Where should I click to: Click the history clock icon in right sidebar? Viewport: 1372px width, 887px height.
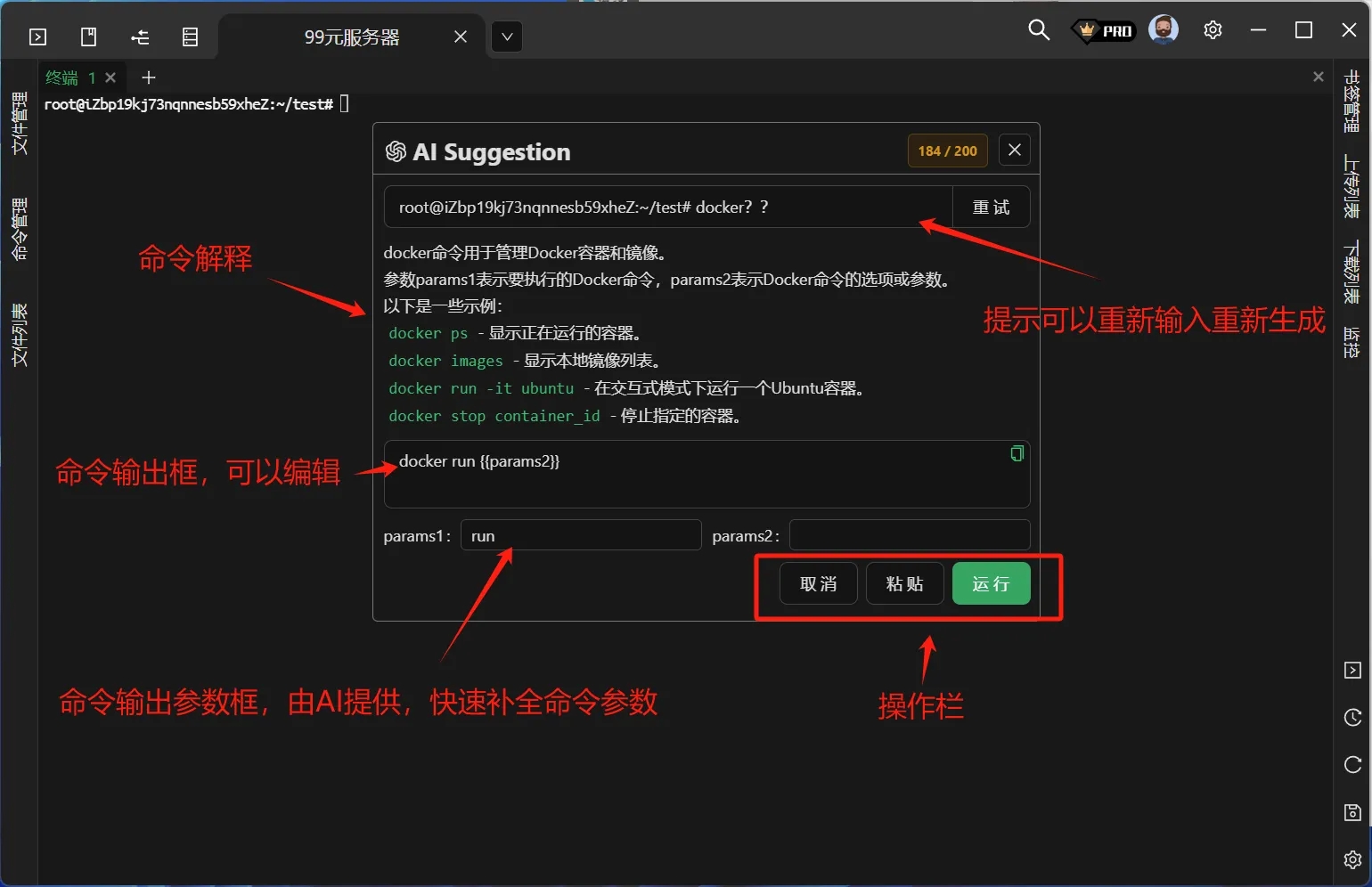[x=1352, y=718]
